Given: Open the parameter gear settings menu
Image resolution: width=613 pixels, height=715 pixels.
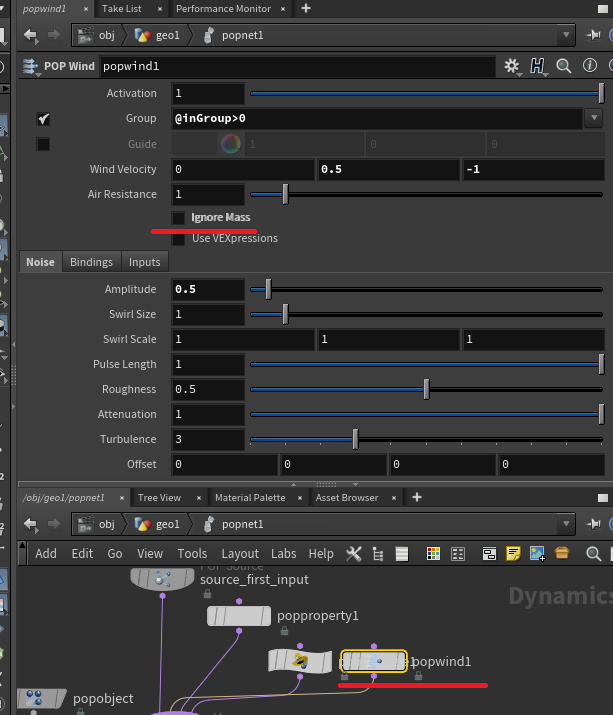Looking at the screenshot, I should [x=512, y=66].
